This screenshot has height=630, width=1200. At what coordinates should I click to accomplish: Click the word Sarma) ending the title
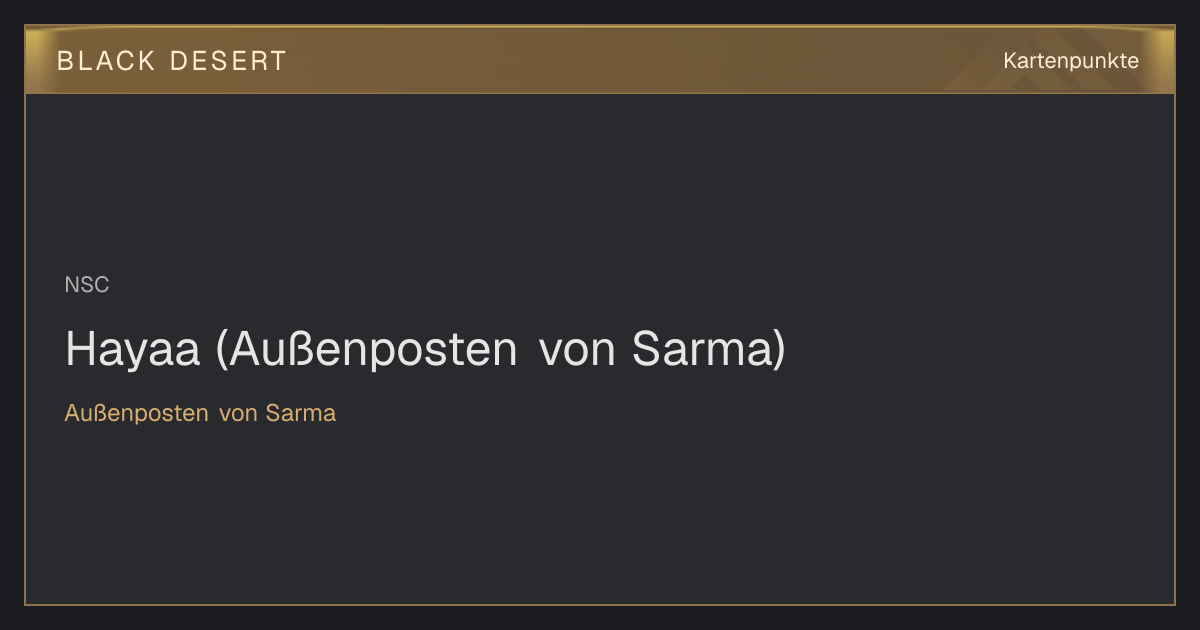[x=709, y=350]
